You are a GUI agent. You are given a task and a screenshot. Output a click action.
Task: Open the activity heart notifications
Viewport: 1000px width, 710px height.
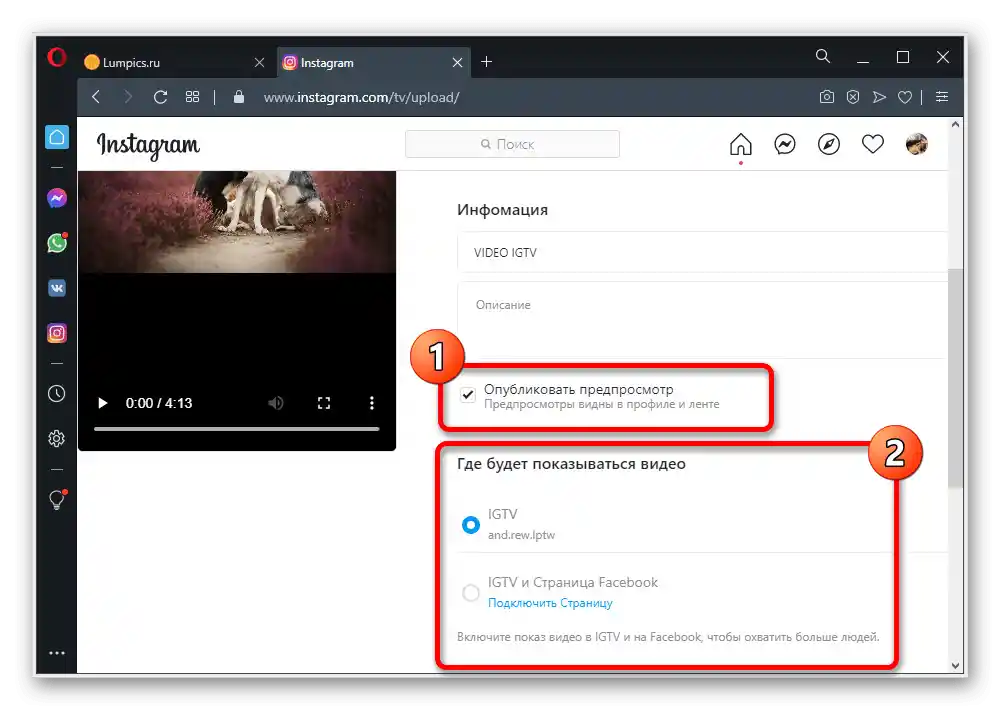872,144
